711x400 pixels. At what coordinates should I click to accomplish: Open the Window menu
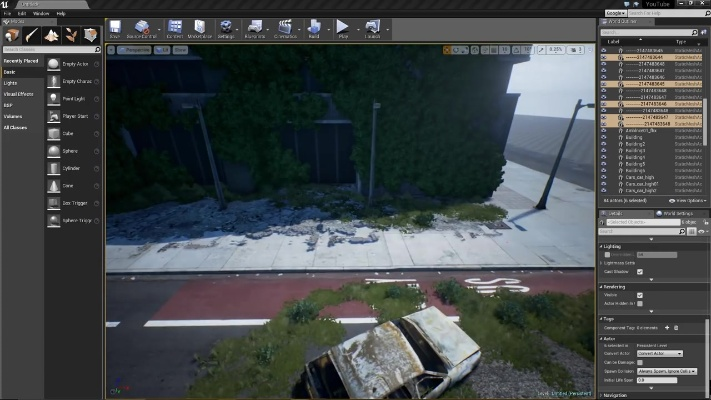click(41, 13)
